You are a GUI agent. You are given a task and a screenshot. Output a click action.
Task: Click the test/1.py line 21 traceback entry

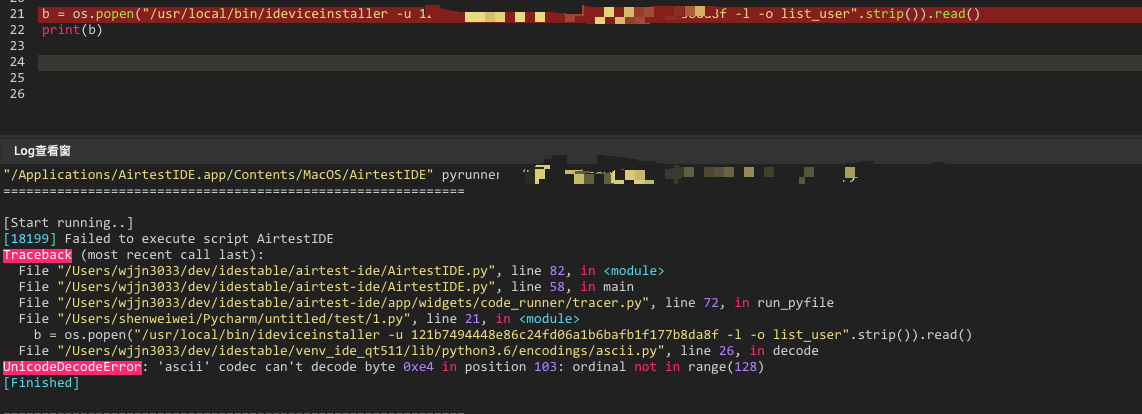tap(299, 319)
